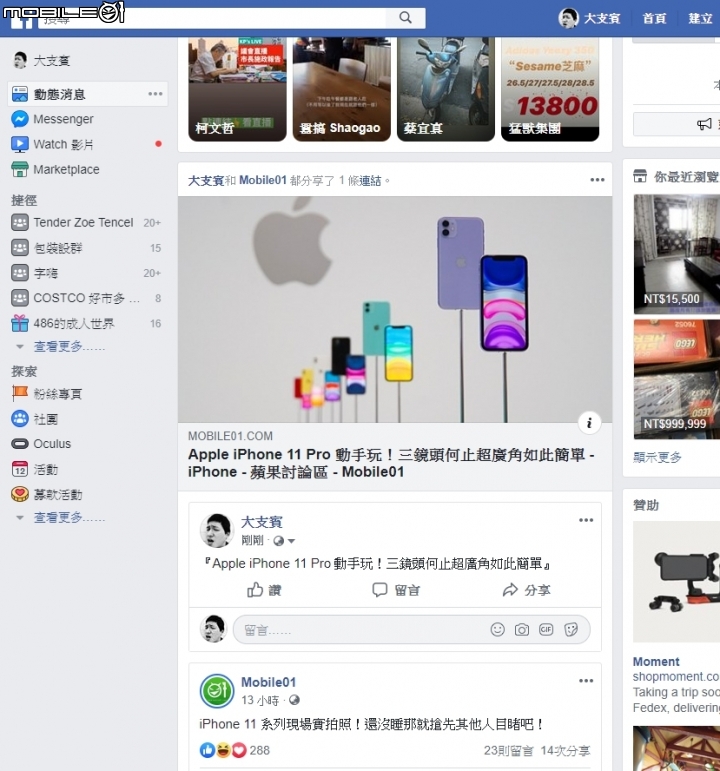
Task: View 醬搞 Shaogao story card
Action: 341,89
